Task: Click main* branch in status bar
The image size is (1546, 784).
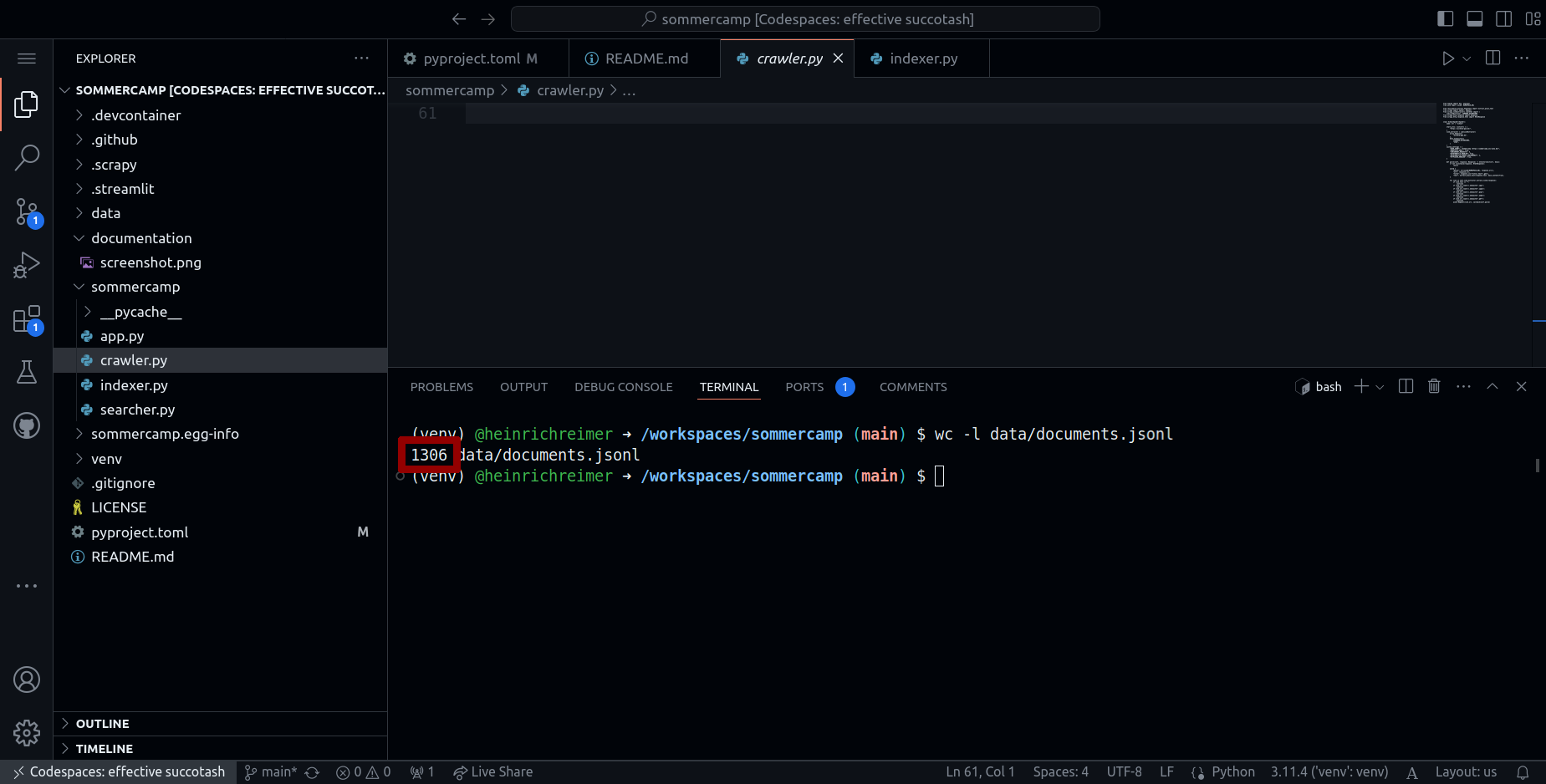Action: pyautogui.click(x=270, y=772)
